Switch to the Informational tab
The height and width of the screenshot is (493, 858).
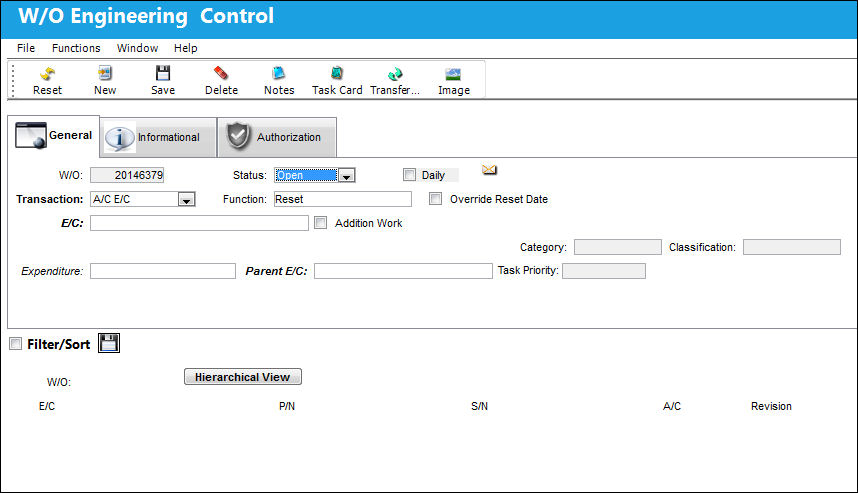coord(159,137)
